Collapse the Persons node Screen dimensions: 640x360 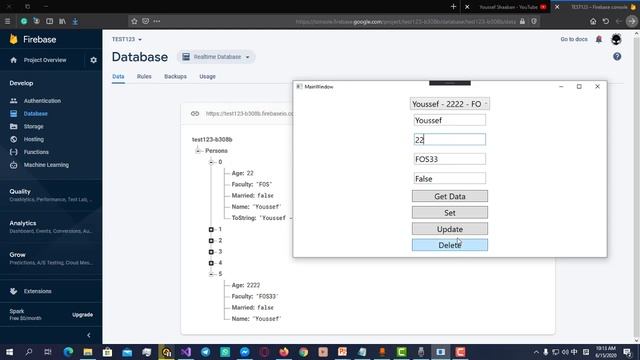pos(198,151)
